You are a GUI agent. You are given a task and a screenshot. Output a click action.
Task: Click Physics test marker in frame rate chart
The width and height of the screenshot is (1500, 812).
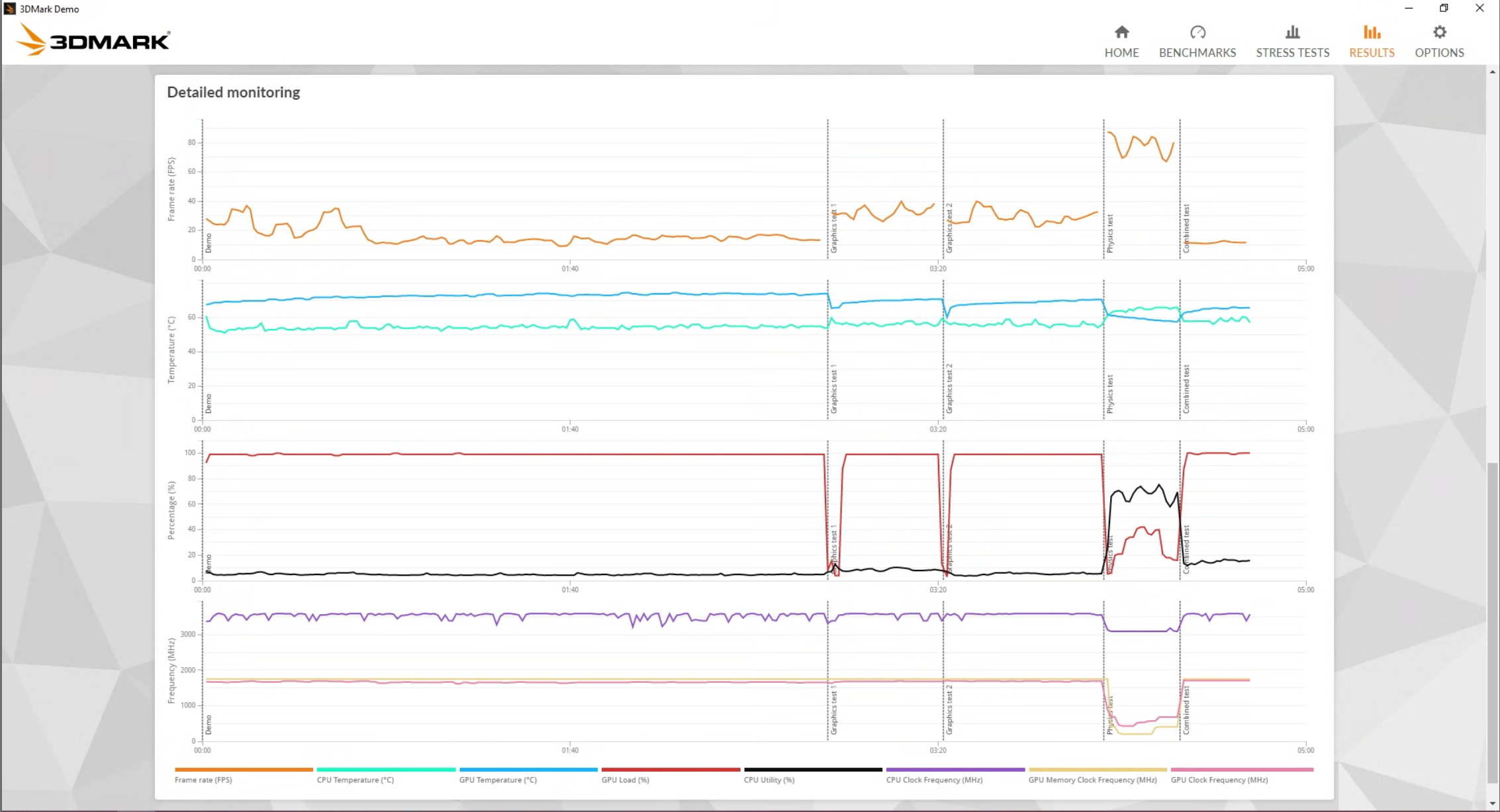pos(1110,234)
